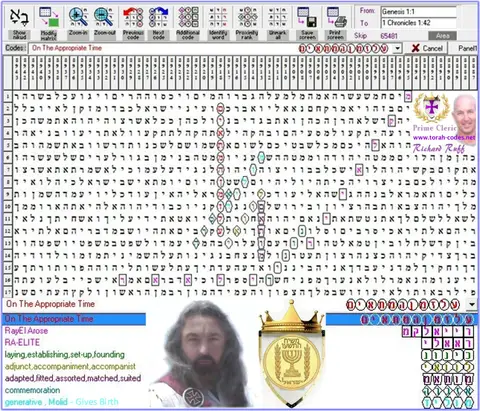Click the Codes field showing On The Appropriate Time
This screenshot has height=411, width=480.
point(210,48)
